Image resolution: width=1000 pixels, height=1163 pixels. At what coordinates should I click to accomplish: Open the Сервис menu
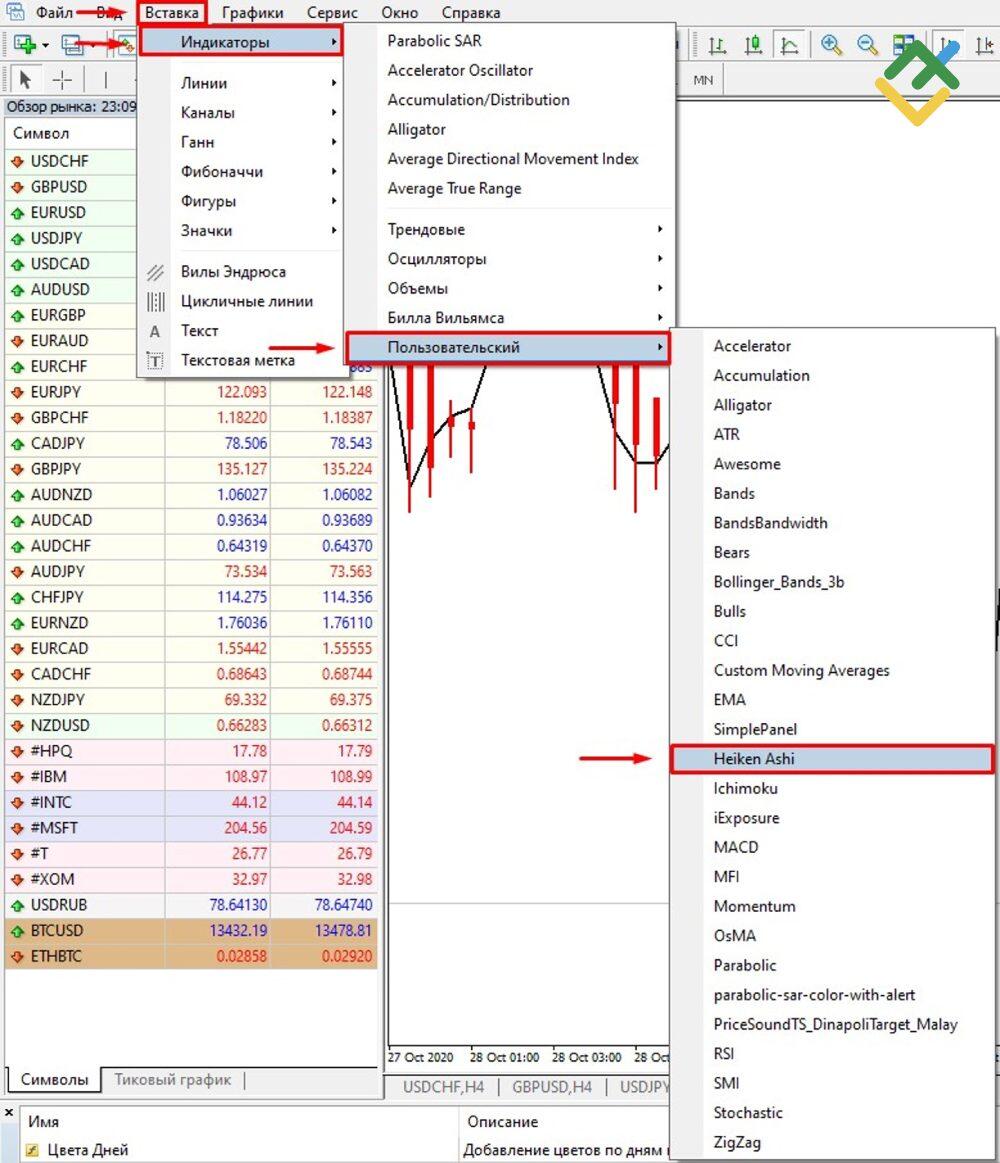(x=332, y=13)
